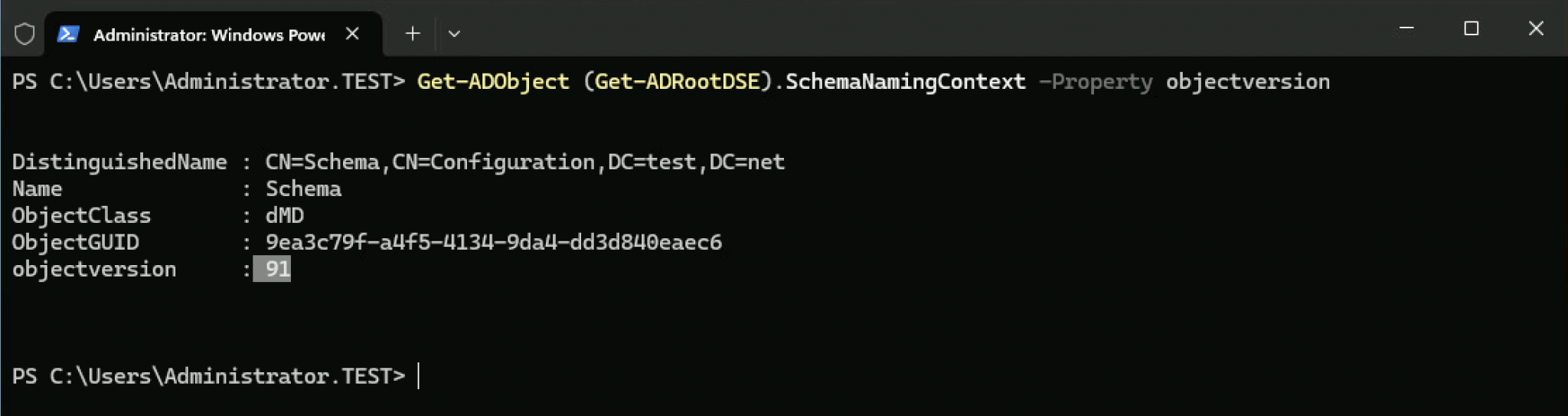Select the Administrator: Windows PowerShell tab
The height and width of the screenshot is (416, 1568).
[x=208, y=34]
